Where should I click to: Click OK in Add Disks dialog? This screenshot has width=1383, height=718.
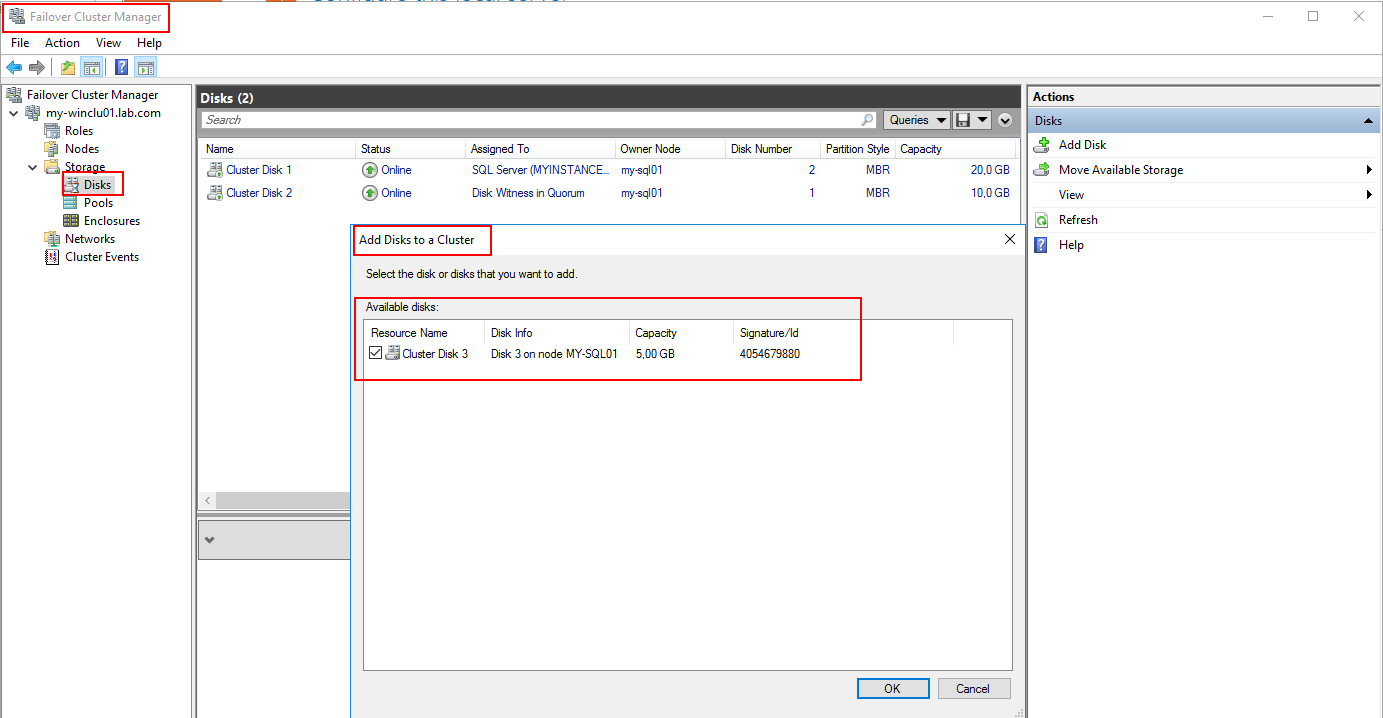pyautogui.click(x=893, y=688)
